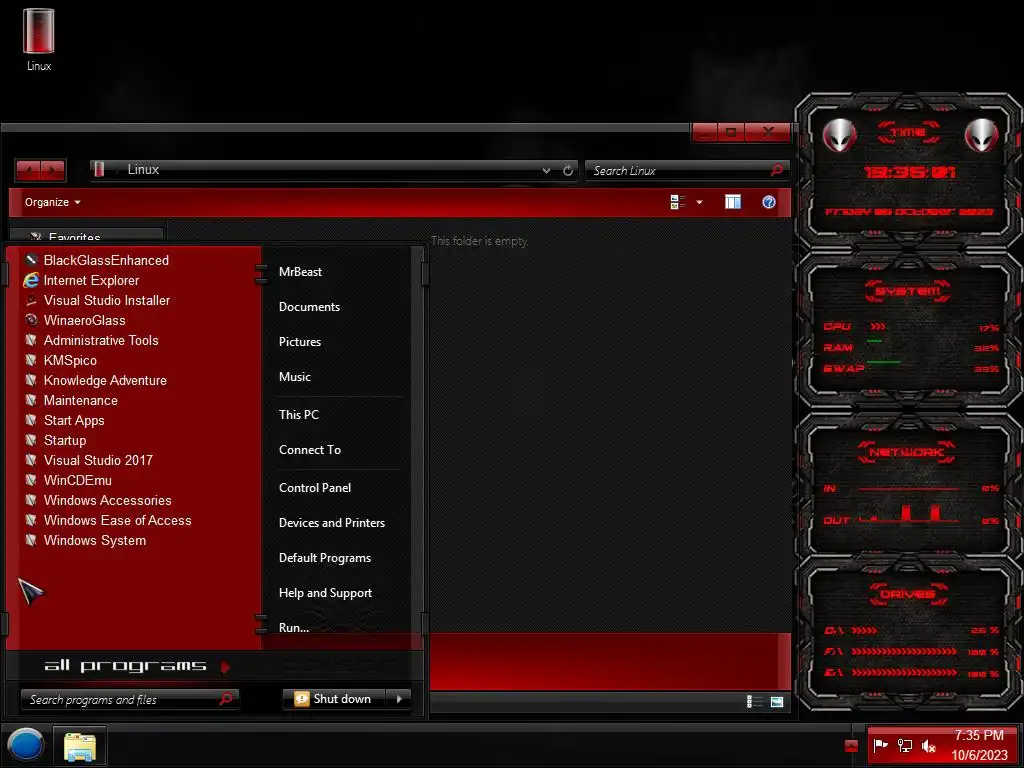This screenshot has height=768, width=1024.
Task: Launch Internet Explorer from the Start menu
Action: [x=91, y=280]
